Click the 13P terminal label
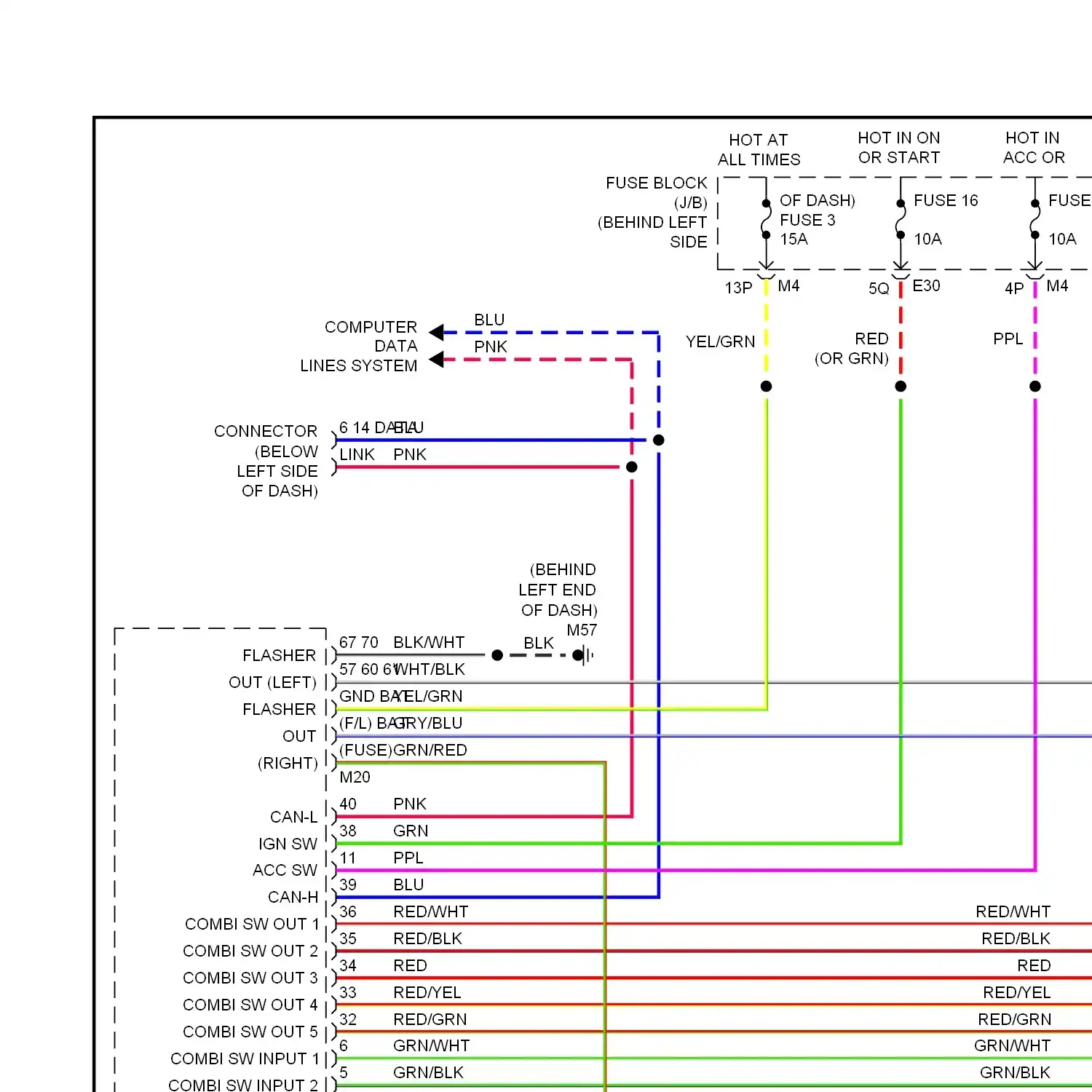The height and width of the screenshot is (1092, 1092). pos(738,288)
